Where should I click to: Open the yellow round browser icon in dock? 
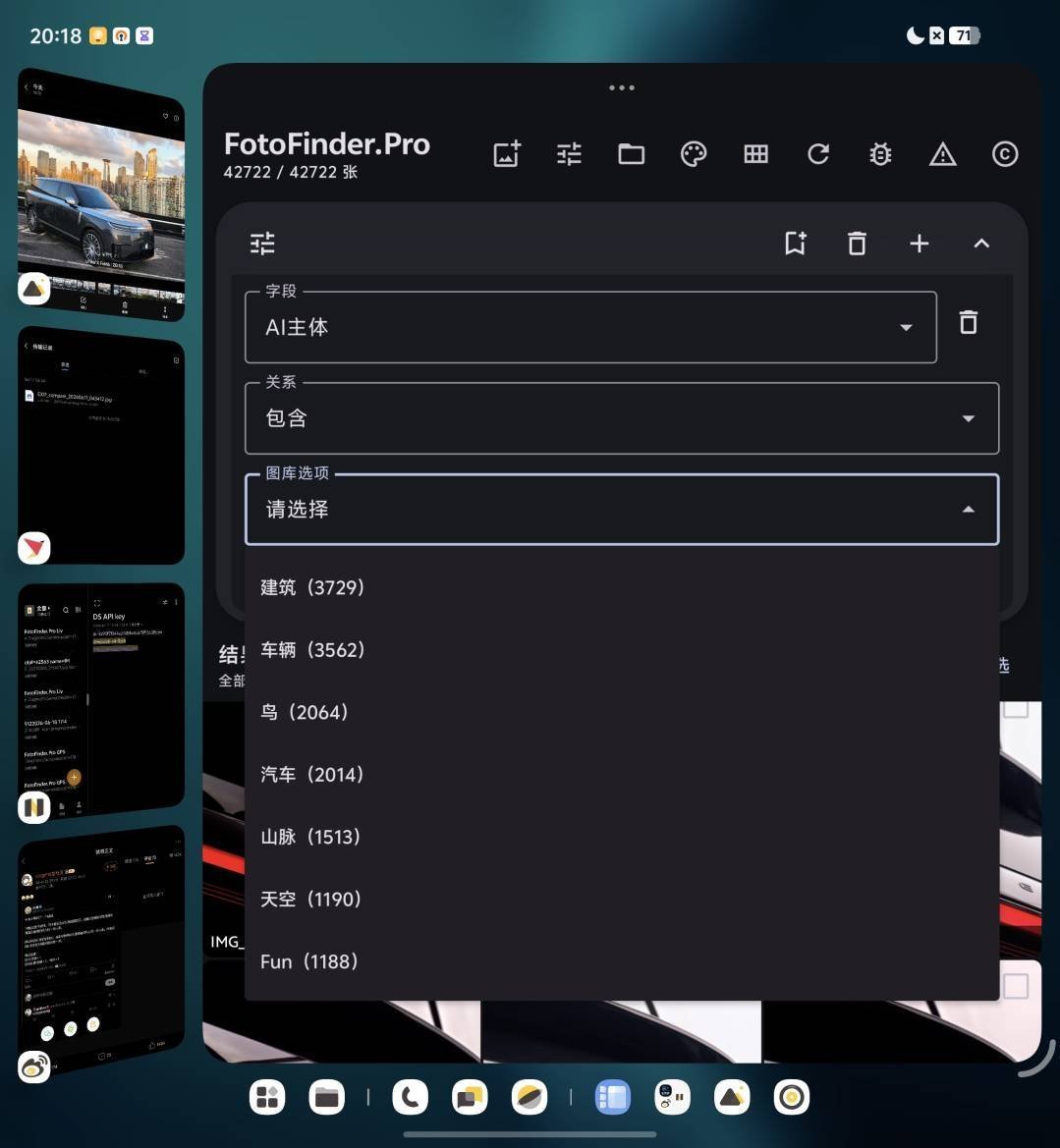(x=529, y=1098)
